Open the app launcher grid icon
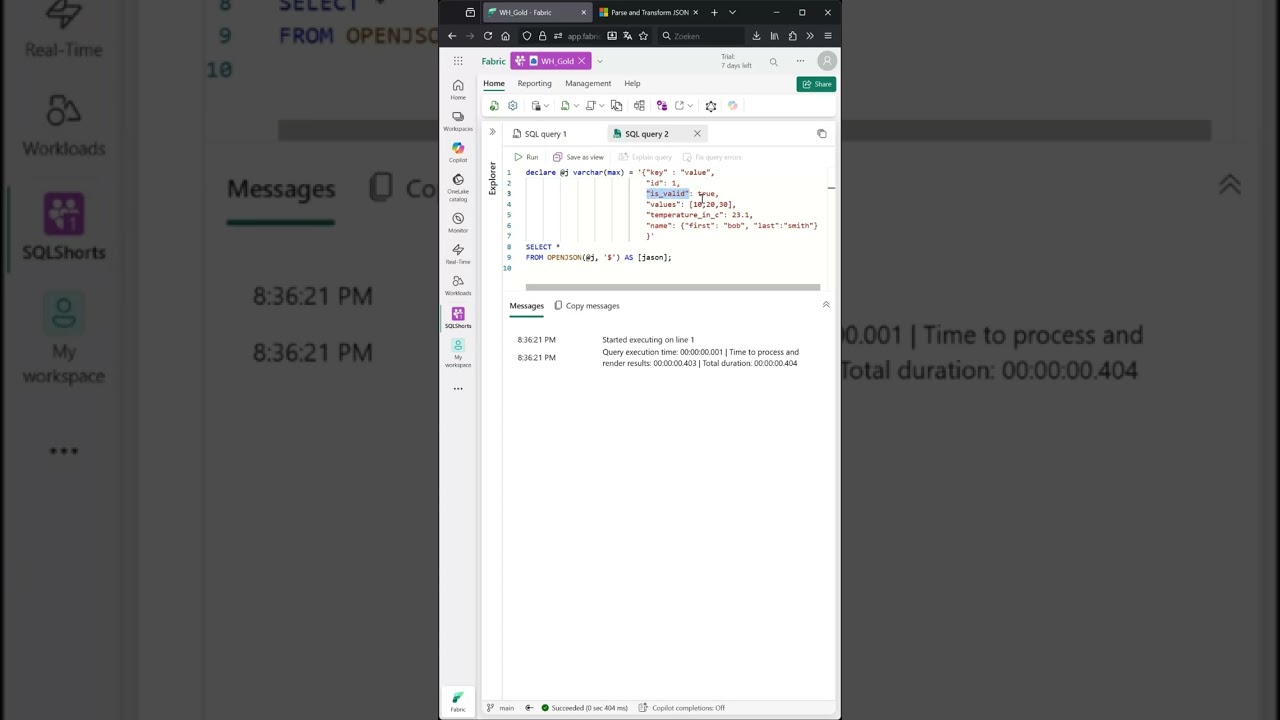Viewport: 1280px width, 720px height. click(x=458, y=61)
